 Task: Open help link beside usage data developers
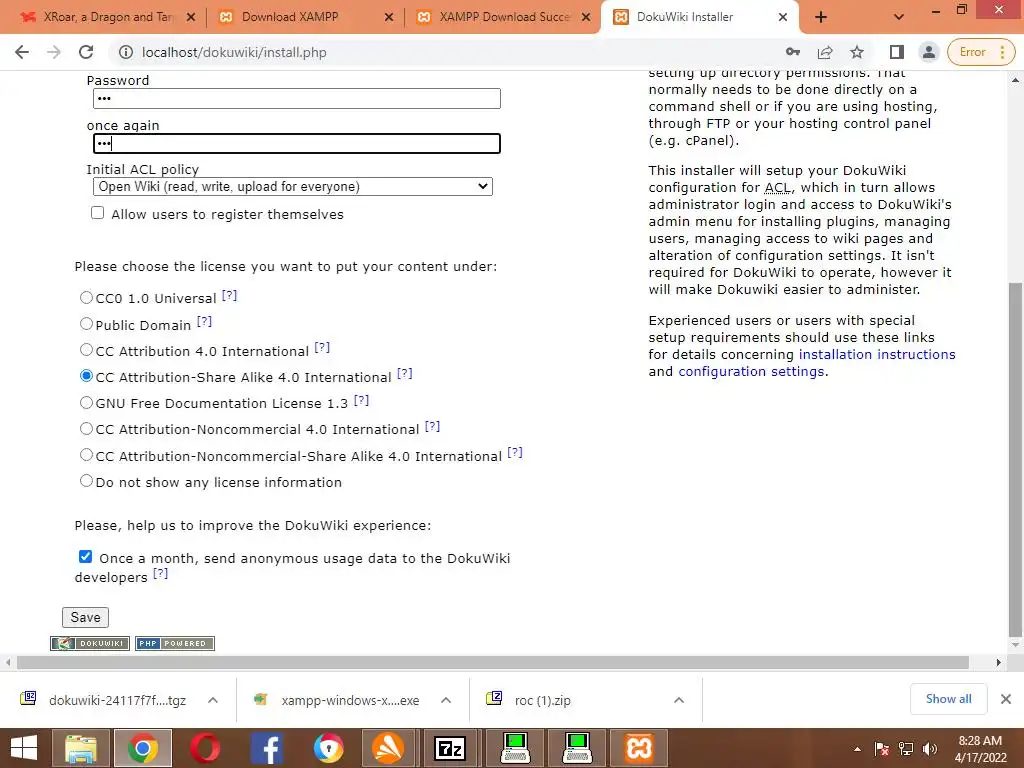[161, 573]
